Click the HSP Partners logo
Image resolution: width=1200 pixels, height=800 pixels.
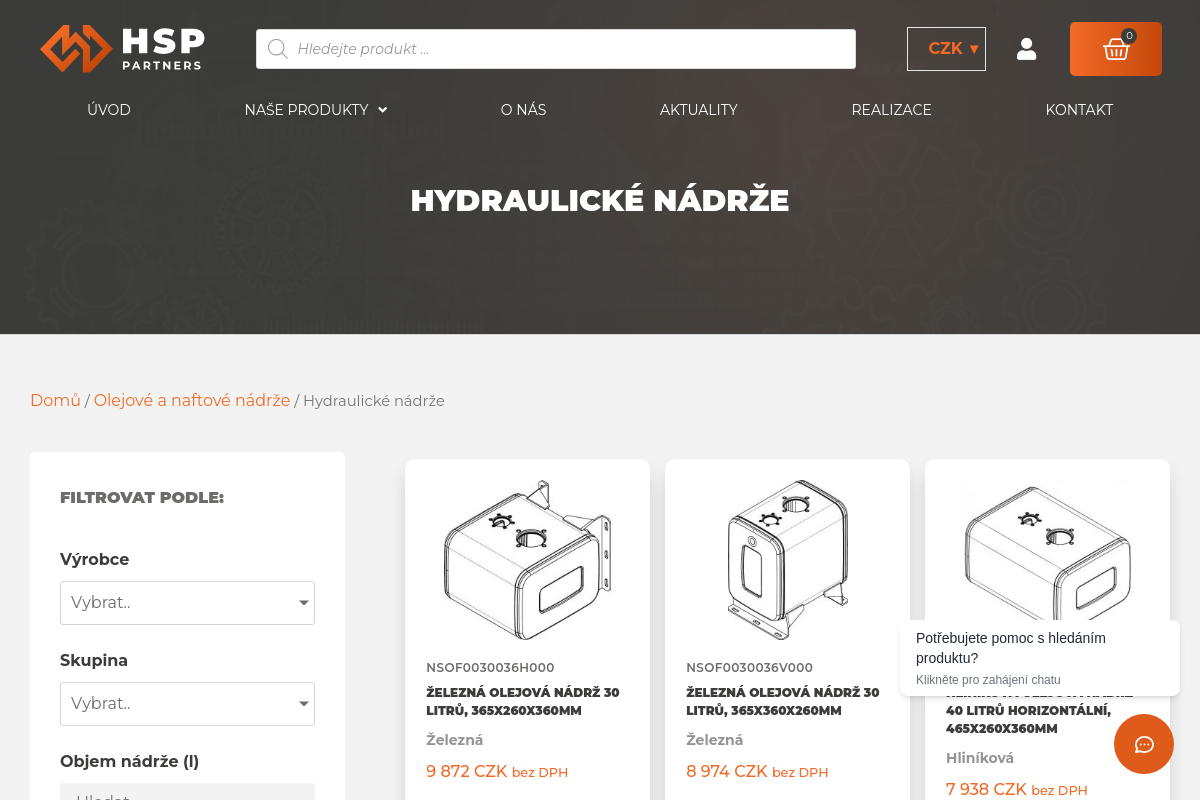[122, 47]
